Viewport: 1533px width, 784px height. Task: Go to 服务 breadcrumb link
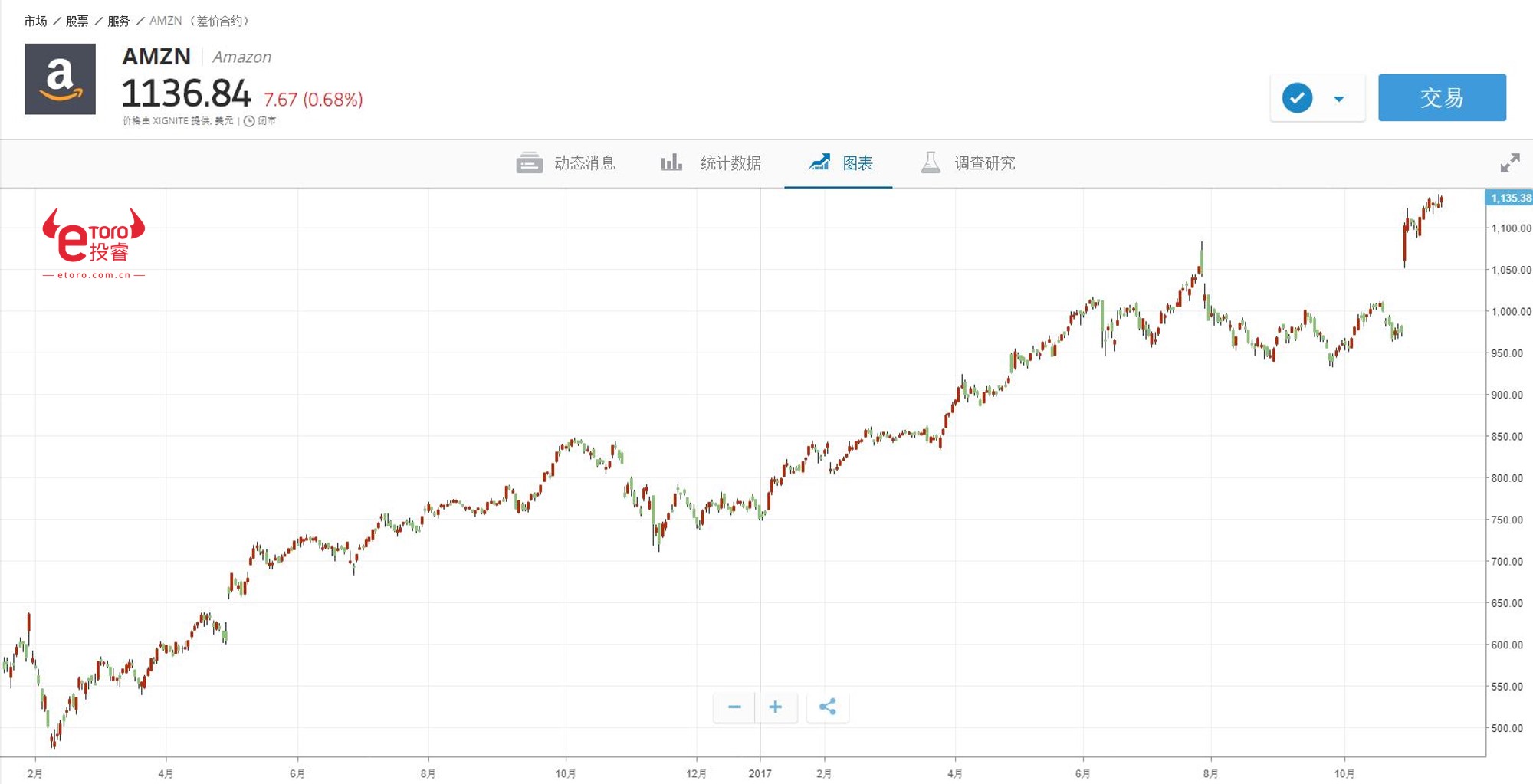point(119,21)
